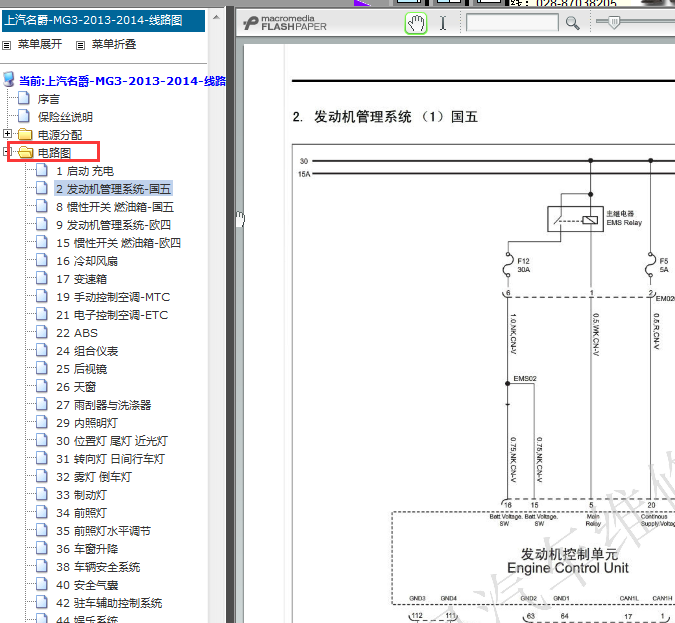Click the F12 30A fuse label
Viewport: 675px width, 623px height.
(x=523, y=265)
